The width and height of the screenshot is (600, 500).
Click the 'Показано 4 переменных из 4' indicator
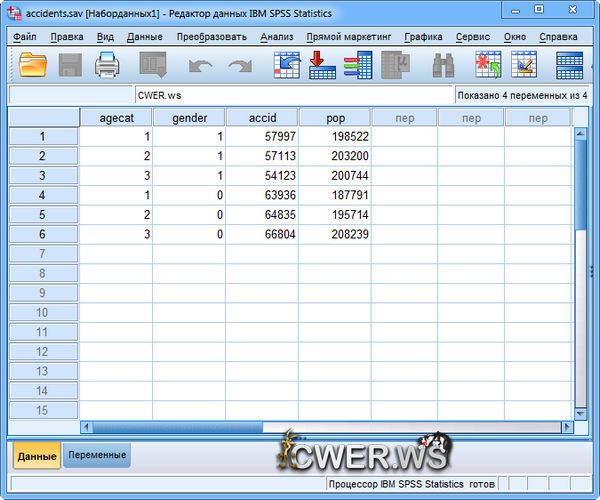pos(522,95)
